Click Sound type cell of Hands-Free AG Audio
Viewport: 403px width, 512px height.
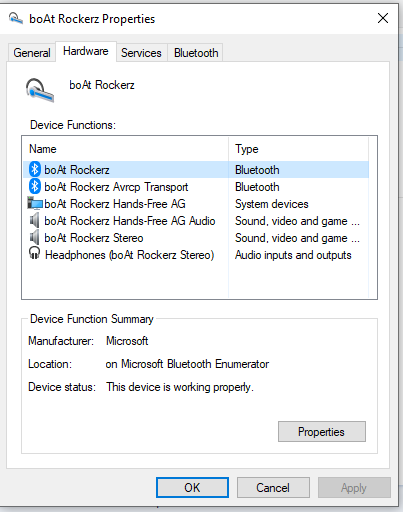point(297,221)
